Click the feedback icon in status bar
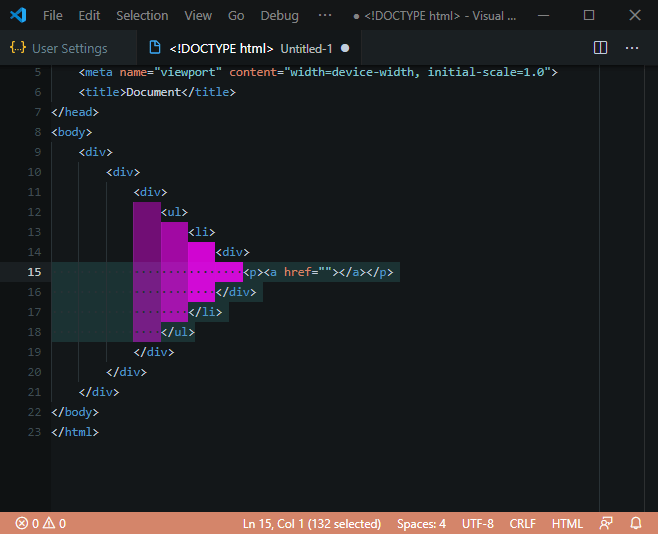This screenshot has height=534, width=658. (606, 523)
